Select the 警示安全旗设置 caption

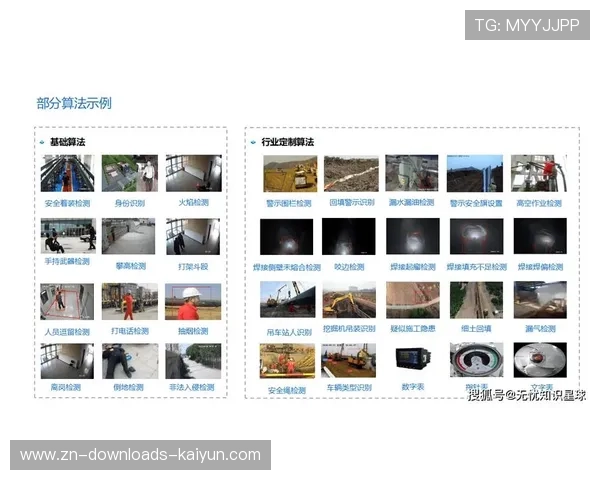476,203
